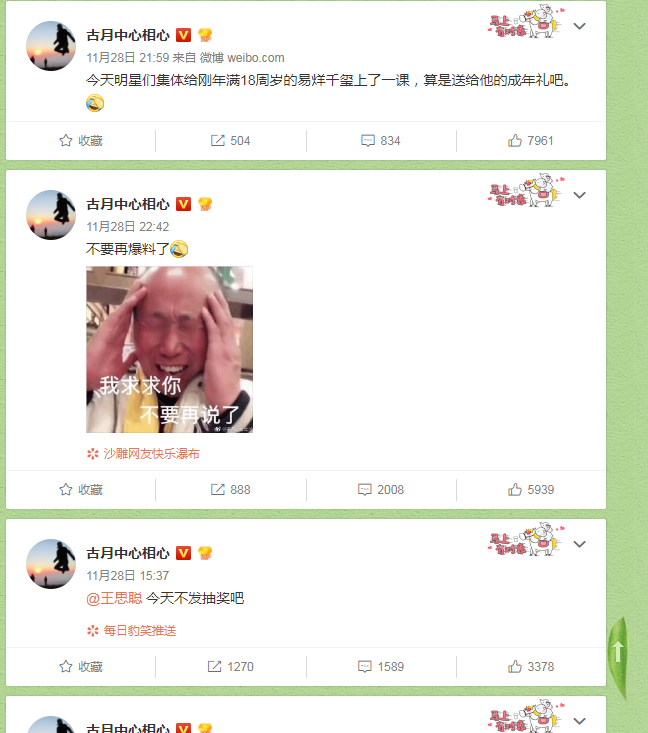Viewport: 648px width, 733px height.
Task: Expand options chevron on 15:37 post
Action: pyautogui.click(x=579, y=544)
